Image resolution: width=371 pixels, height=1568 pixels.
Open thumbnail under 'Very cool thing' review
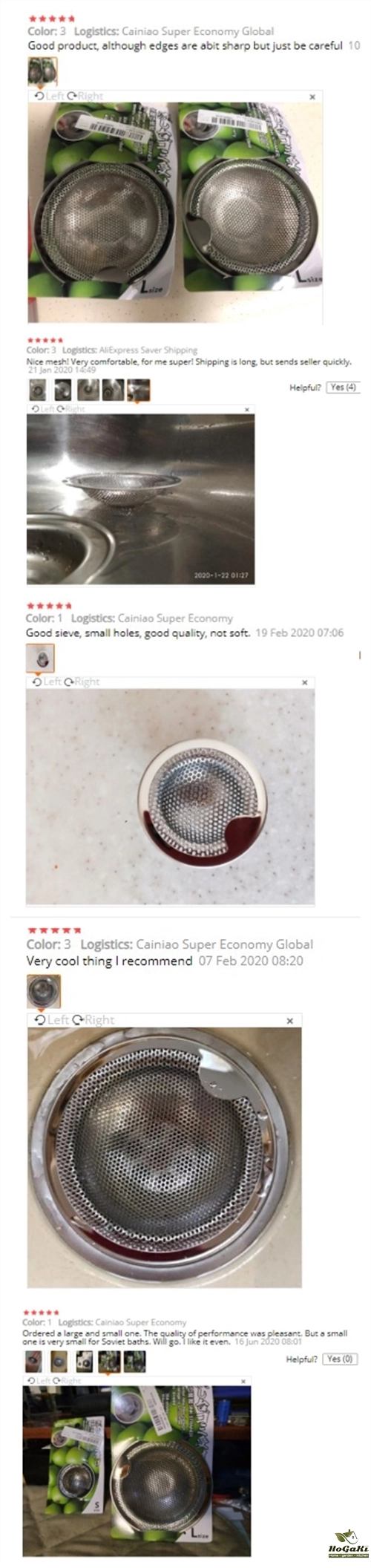[x=43, y=991]
